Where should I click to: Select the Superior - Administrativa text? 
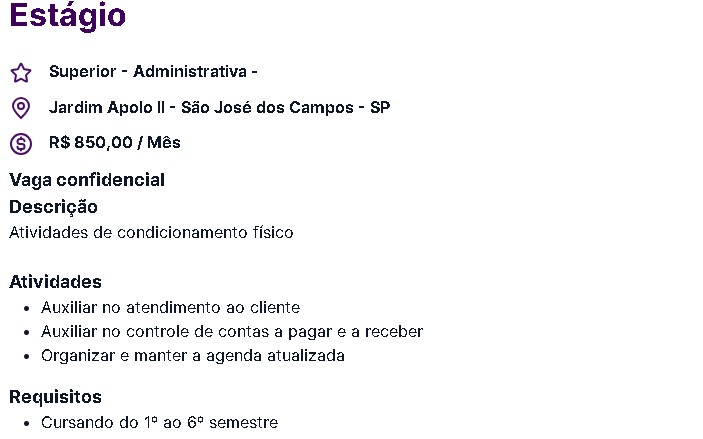click(x=153, y=72)
